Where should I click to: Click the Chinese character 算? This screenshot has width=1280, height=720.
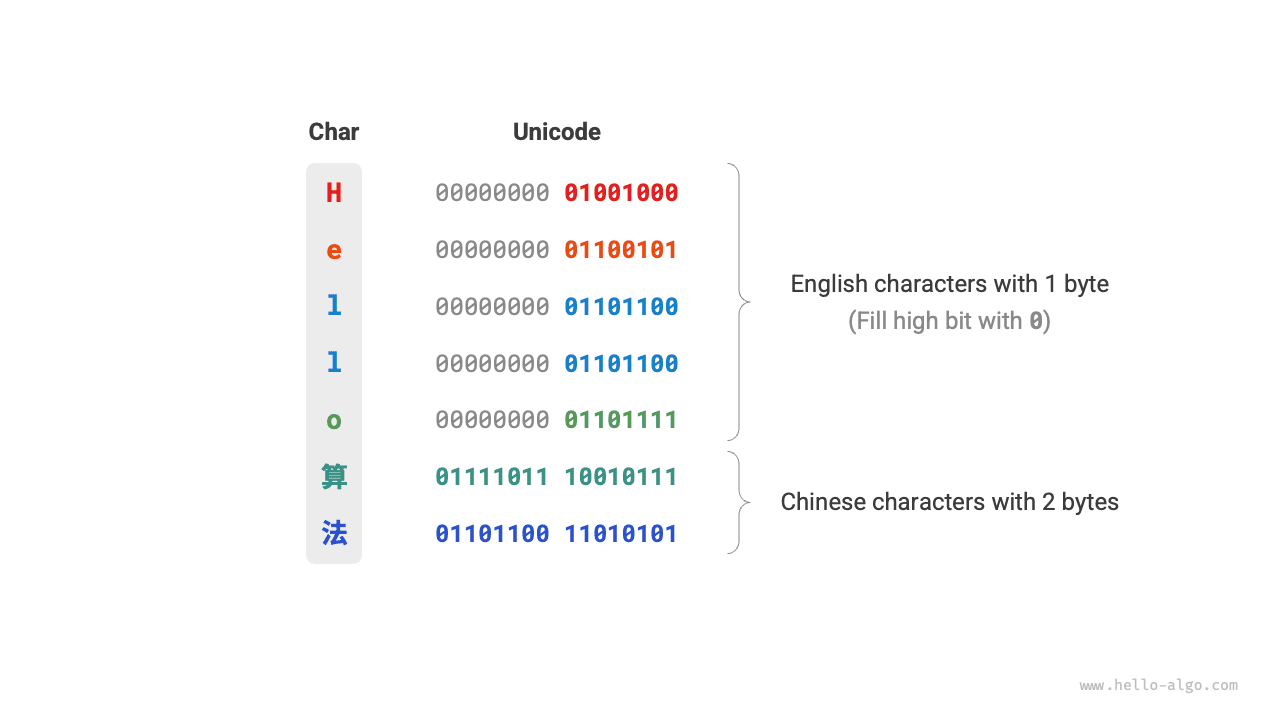[334, 477]
